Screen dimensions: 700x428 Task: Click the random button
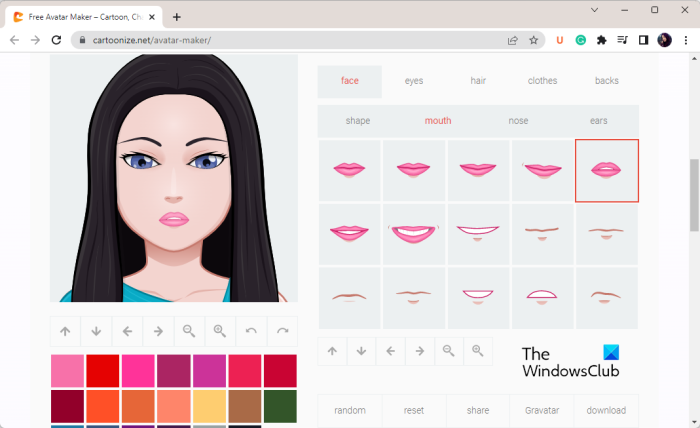click(x=350, y=411)
